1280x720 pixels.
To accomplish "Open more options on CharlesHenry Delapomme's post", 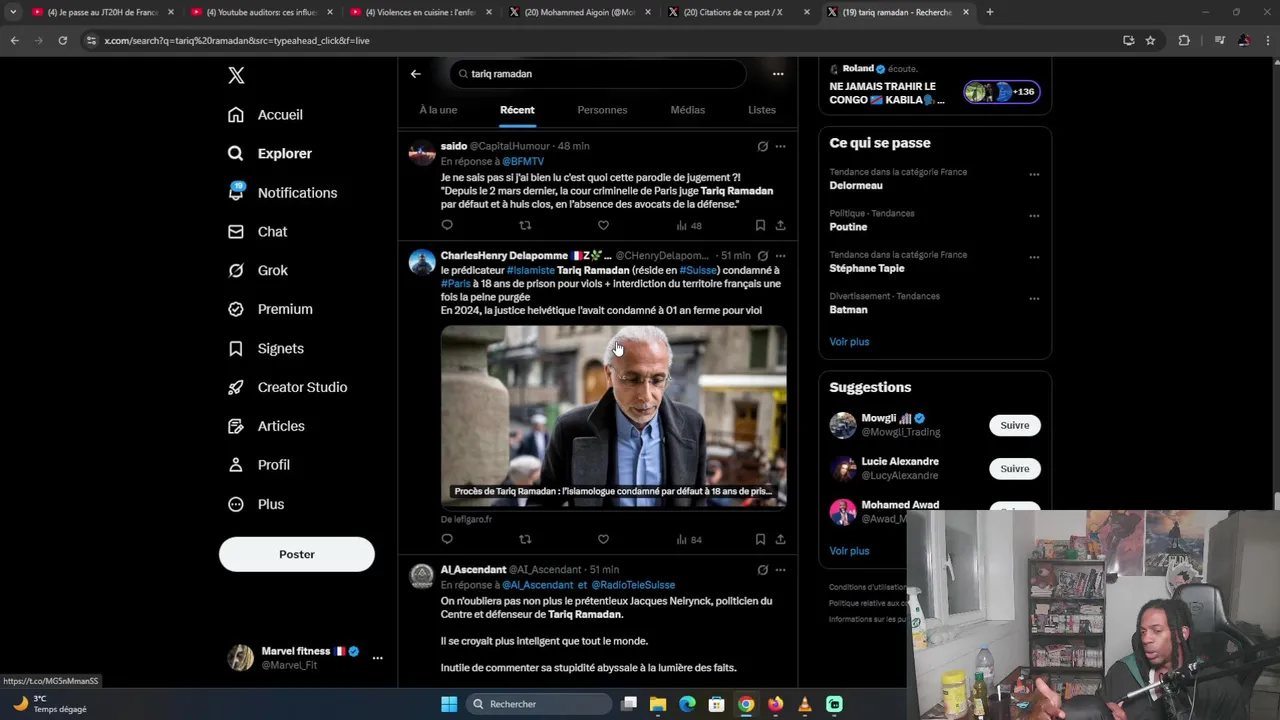I will [781, 256].
